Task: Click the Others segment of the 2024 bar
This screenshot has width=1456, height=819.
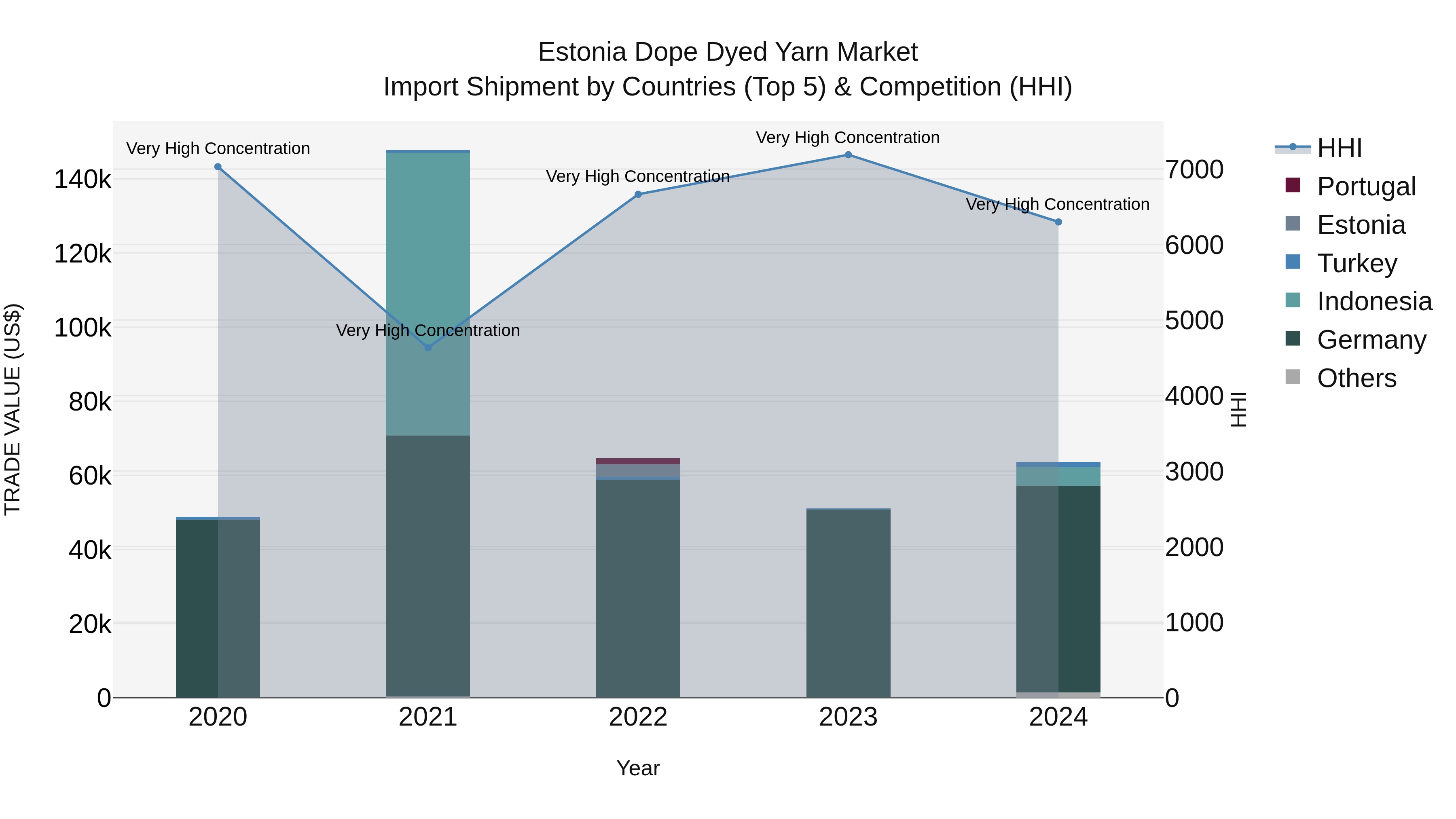Action: (x=1059, y=695)
